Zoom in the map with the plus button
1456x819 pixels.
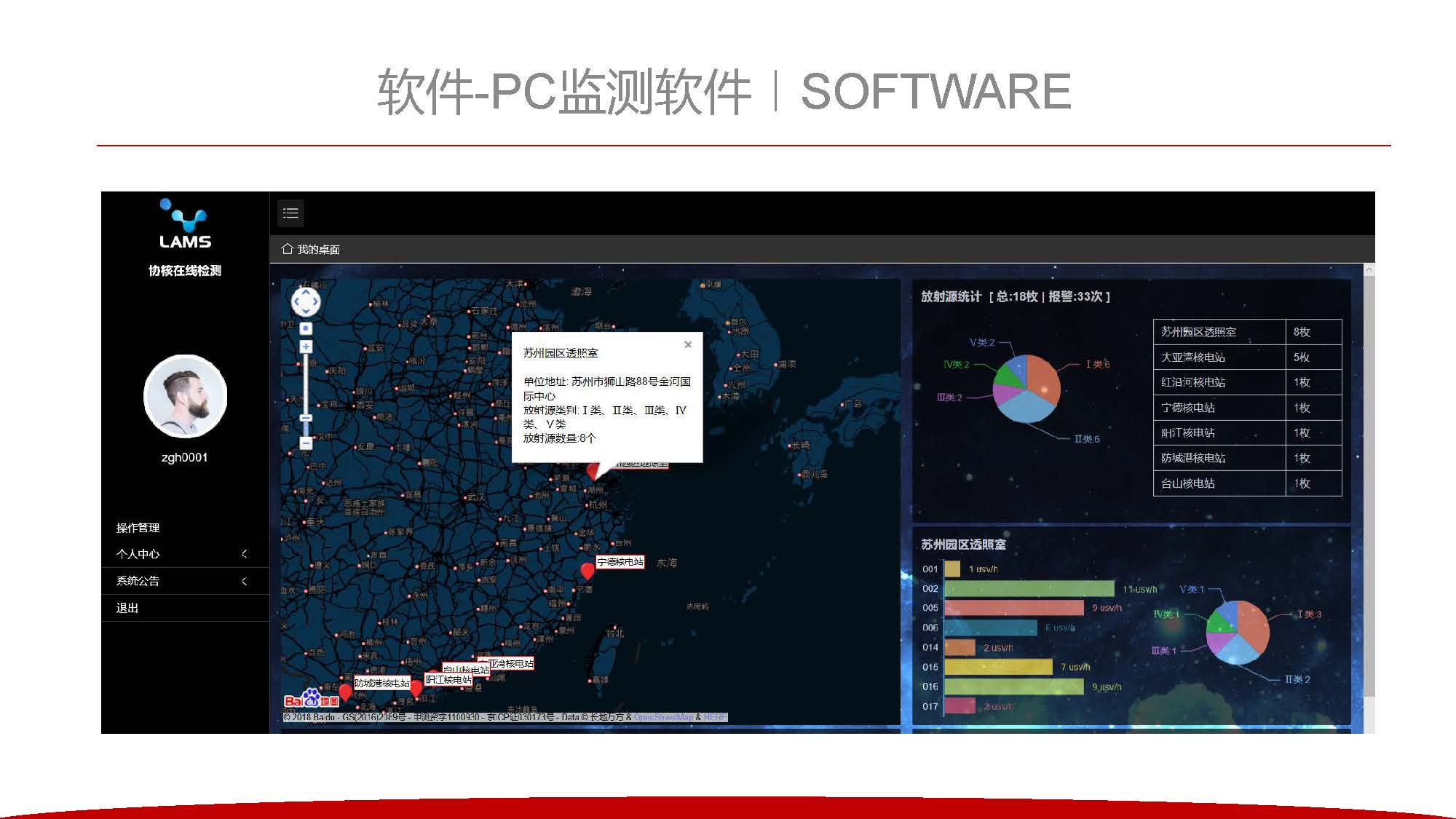tap(306, 347)
